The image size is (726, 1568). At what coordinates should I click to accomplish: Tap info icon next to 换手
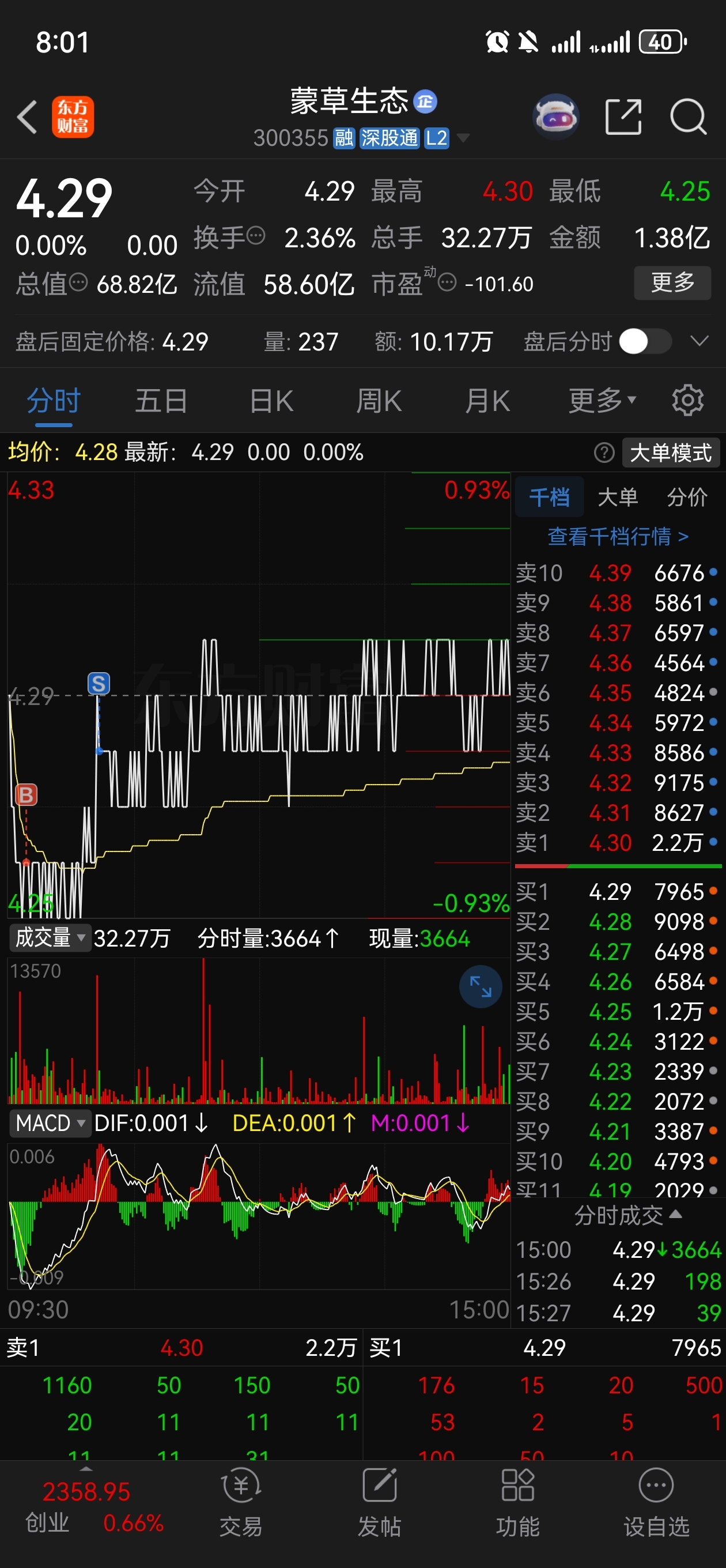click(x=256, y=235)
